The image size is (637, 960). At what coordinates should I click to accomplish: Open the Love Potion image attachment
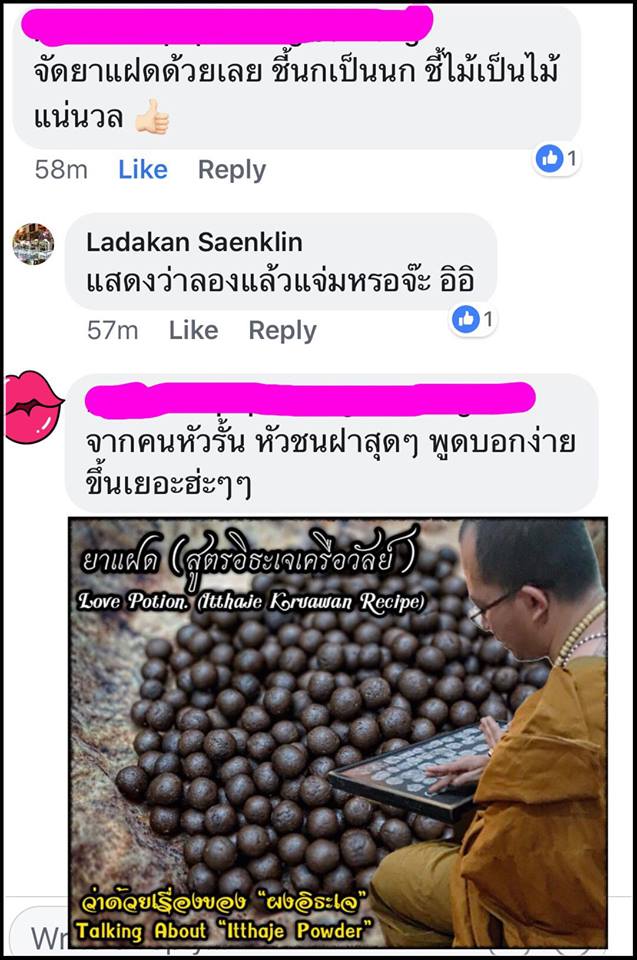[338, 733]
